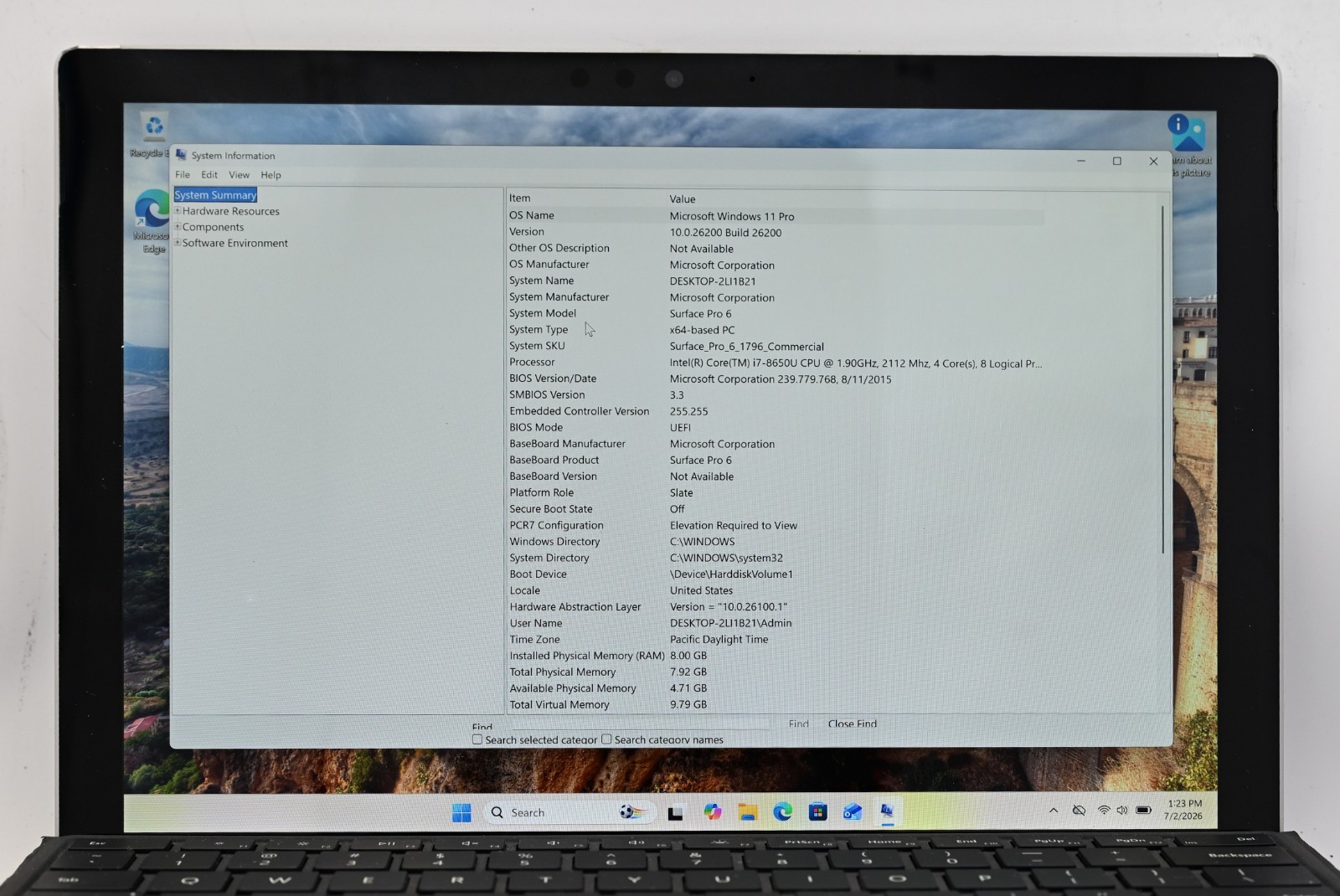This screenshot has width=1340, height=896.
Task: Close the System Information window
Action: 1153,161
